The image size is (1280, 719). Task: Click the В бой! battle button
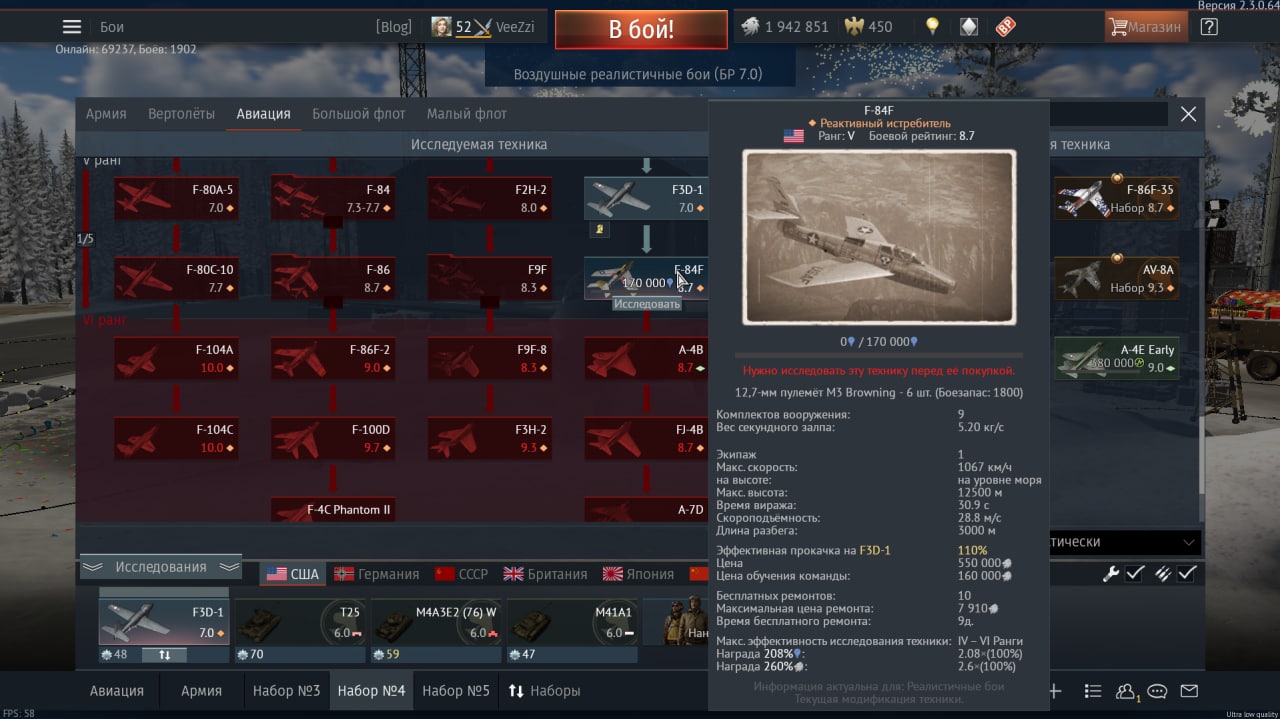[x=641, y=29]
